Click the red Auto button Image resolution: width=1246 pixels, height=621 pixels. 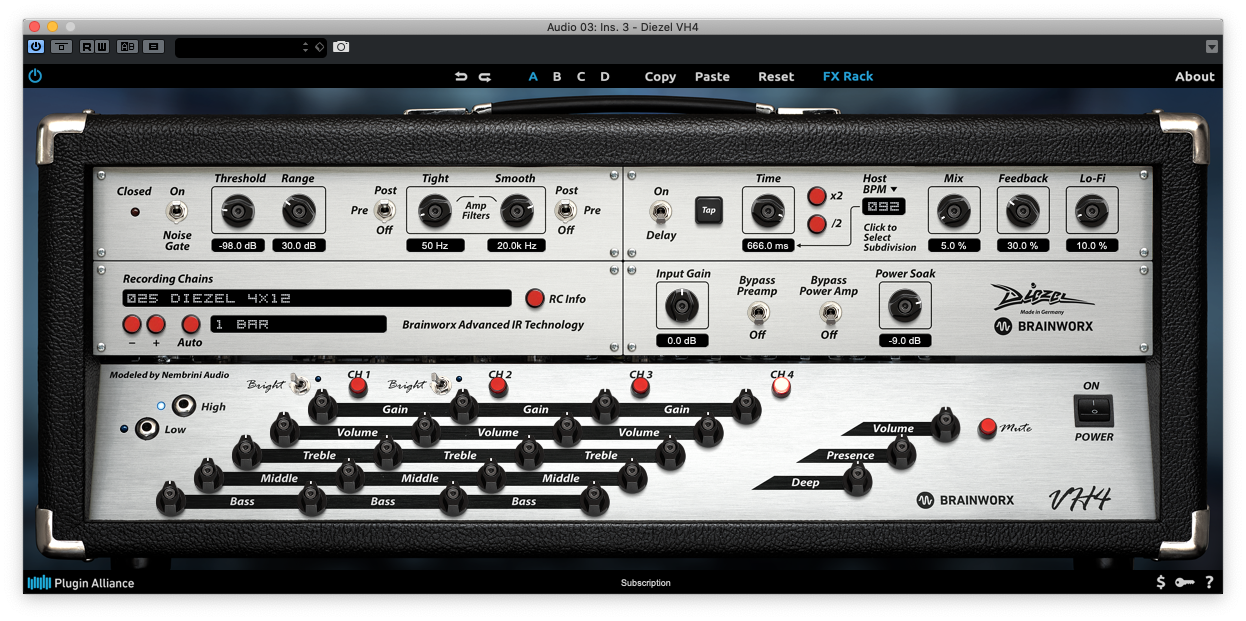(190, 324)
